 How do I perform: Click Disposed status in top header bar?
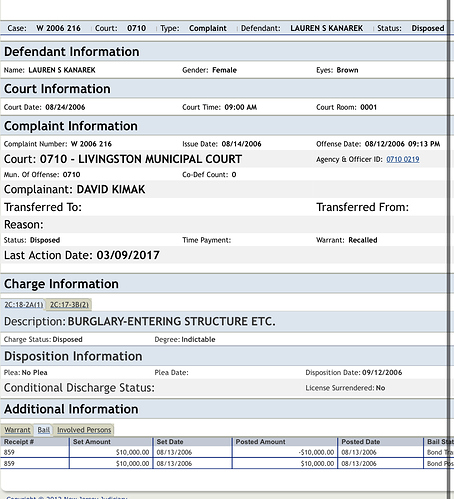(x=428, y=28)
